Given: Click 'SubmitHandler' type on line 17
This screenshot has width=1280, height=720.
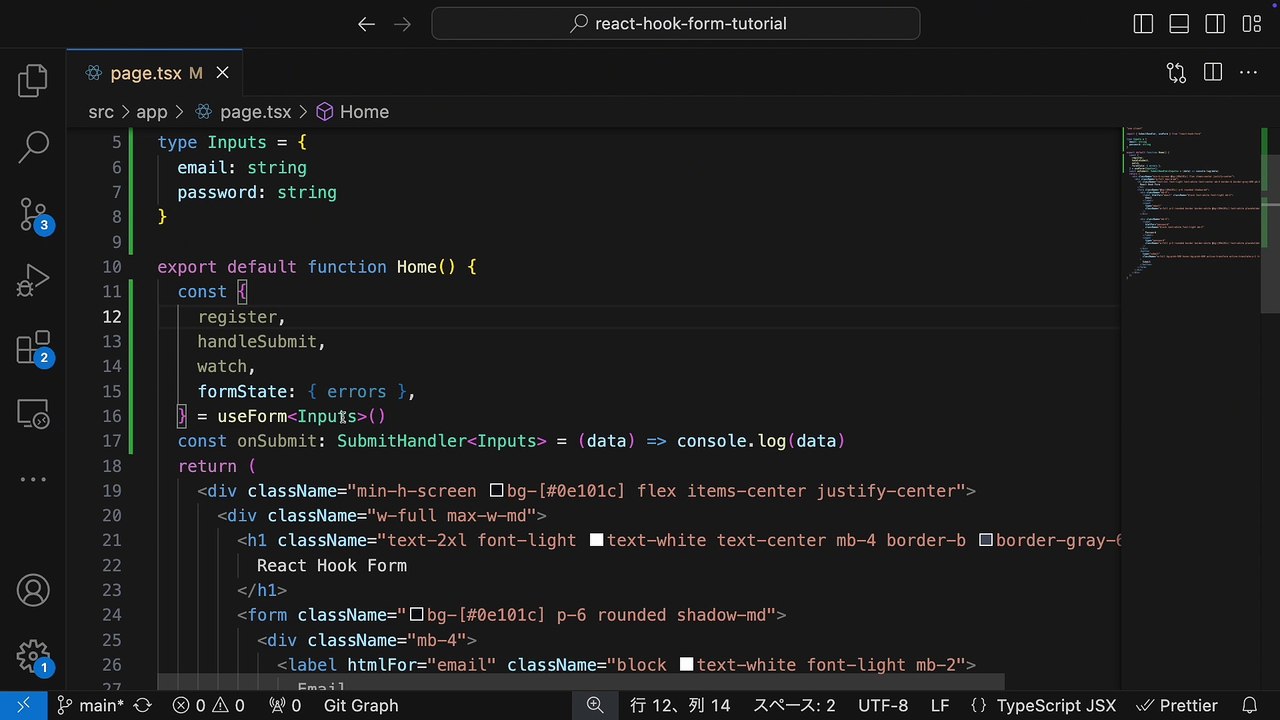Looking at the screenshot, I should click(402, 441).
